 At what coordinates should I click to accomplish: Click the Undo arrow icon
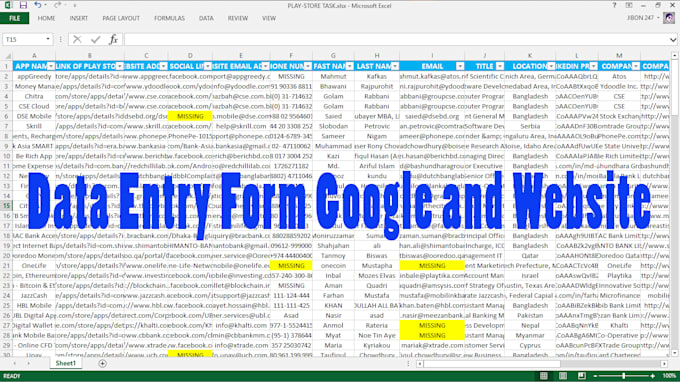click(x=38, y=5)
